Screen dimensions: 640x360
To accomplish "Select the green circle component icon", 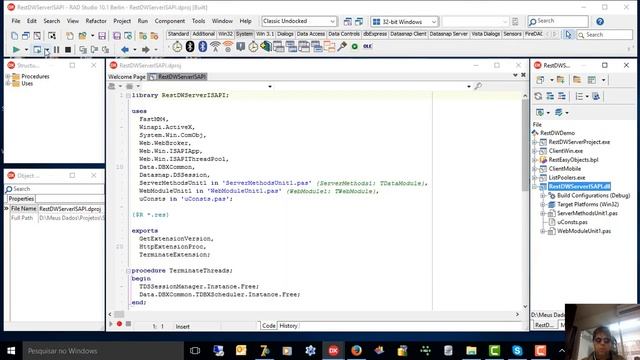I will click(x=355, y=47).
